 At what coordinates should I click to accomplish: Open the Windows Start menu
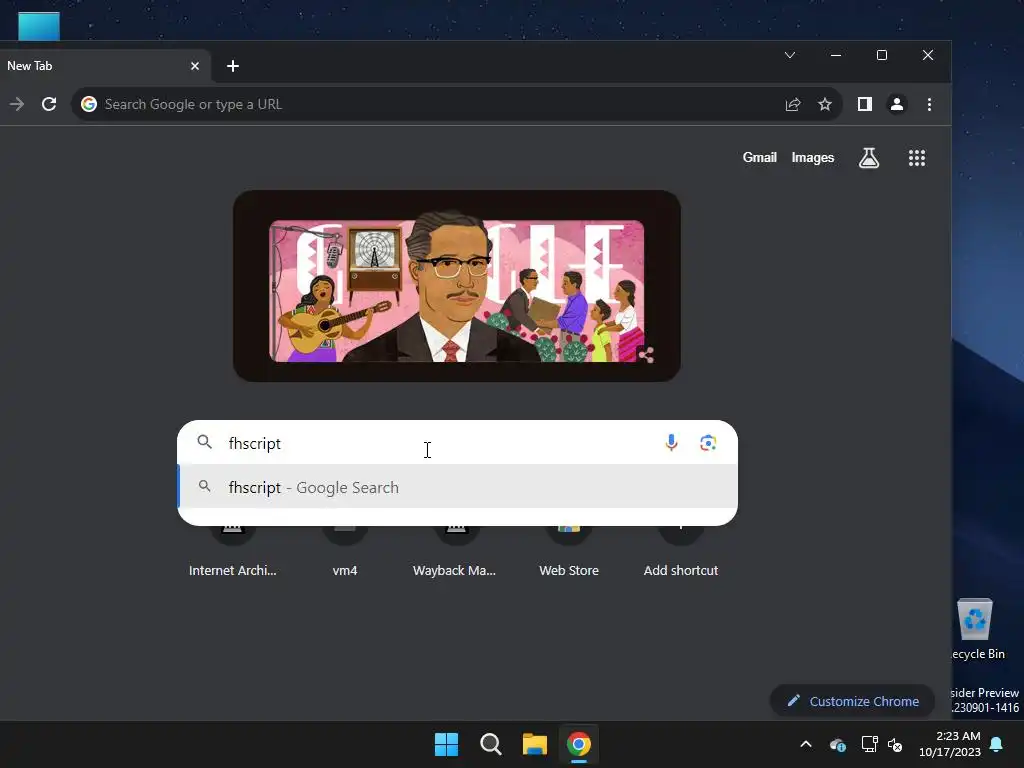tap(446, 744)
